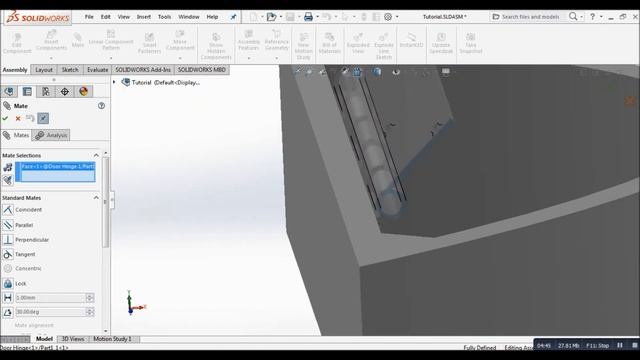The height and width of the screenshot is (360, 640).
Task: Click the angle value field 30.00deg
Action: pyautogui.click(x=51, y=312)
